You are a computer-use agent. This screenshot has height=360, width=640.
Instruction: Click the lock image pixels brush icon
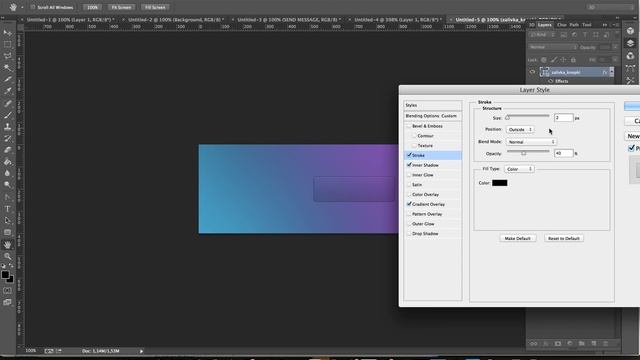tap(553, 60)
